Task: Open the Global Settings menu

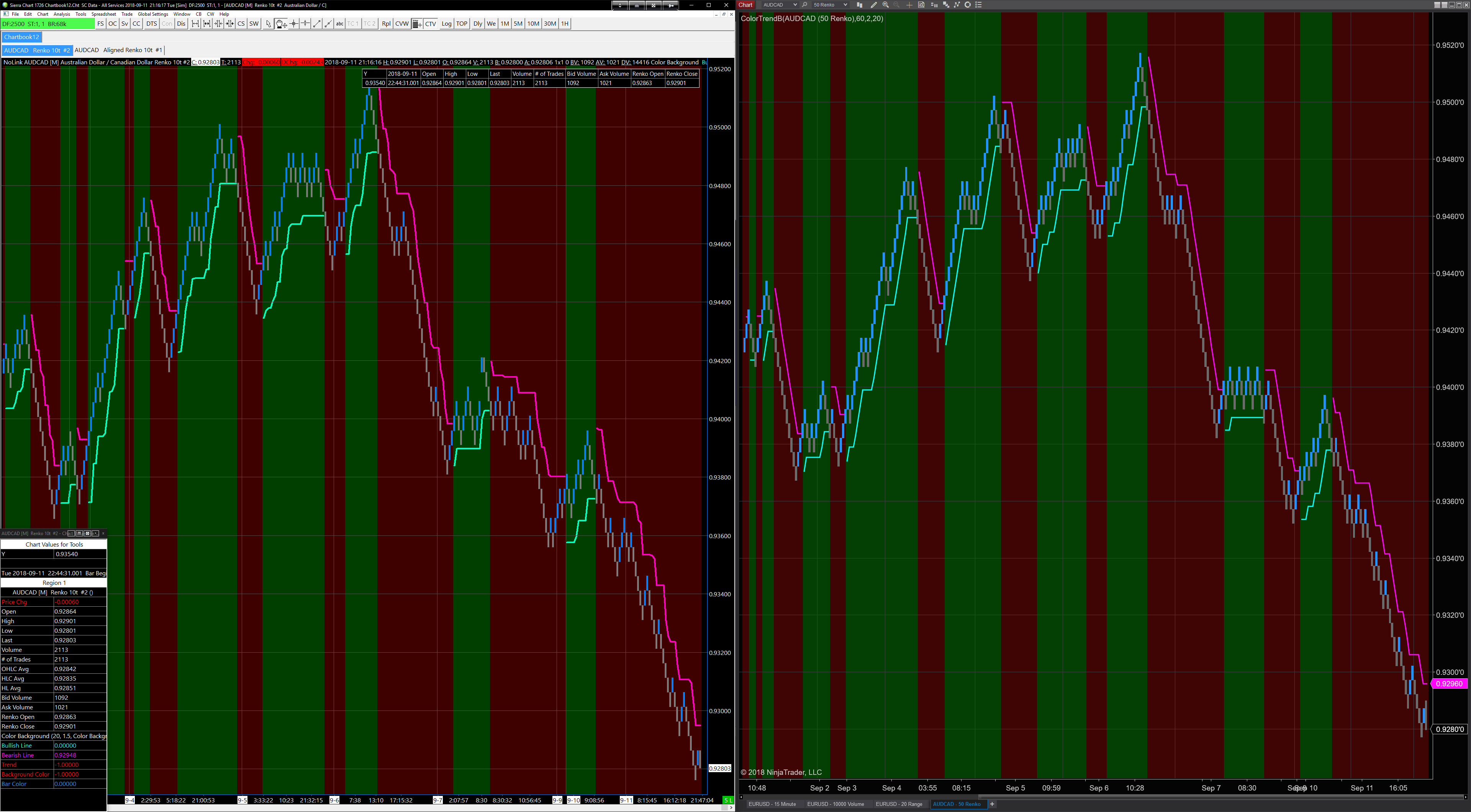Action: (x=152, y=14)
